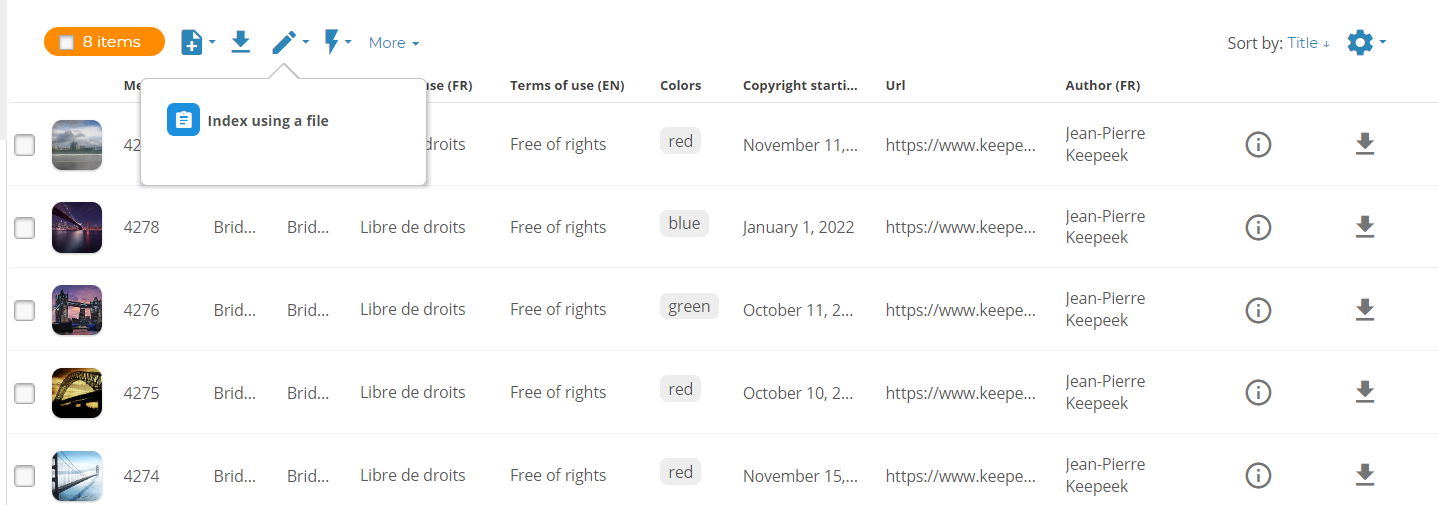Screen dimensions: 1438x505
Task: Expand the arrow beside the settings gear
Action: pos(1383,42)
